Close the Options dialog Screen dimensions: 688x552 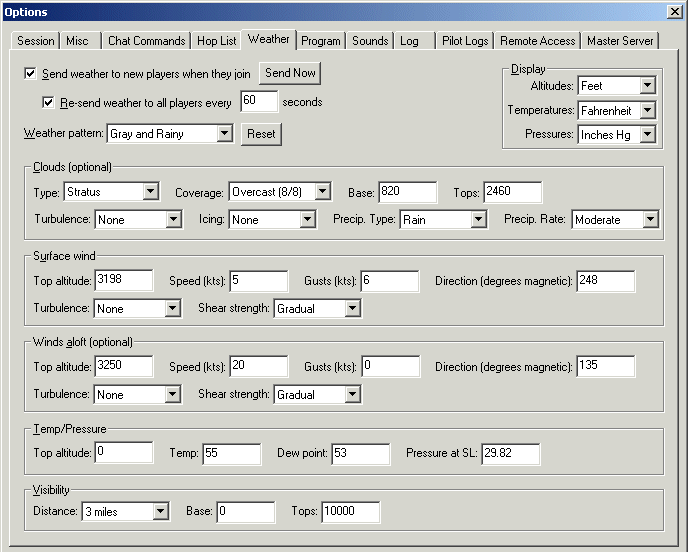tap(674, 11)
